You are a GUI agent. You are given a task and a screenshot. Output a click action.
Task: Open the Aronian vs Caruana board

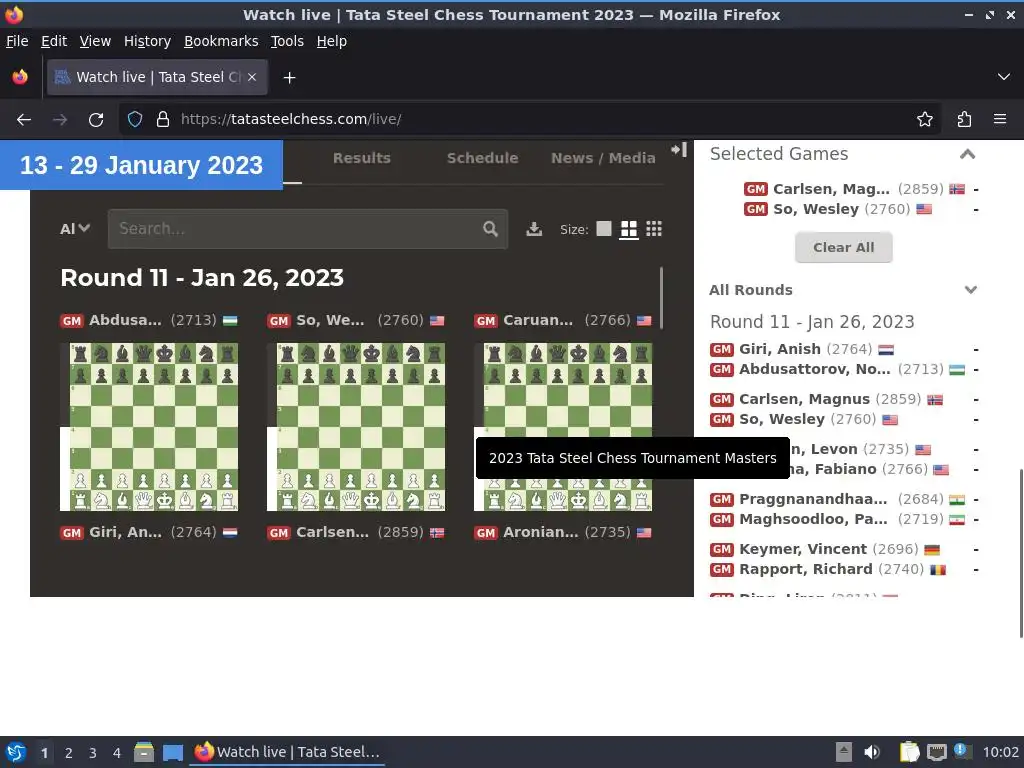[x=568, y=426]
